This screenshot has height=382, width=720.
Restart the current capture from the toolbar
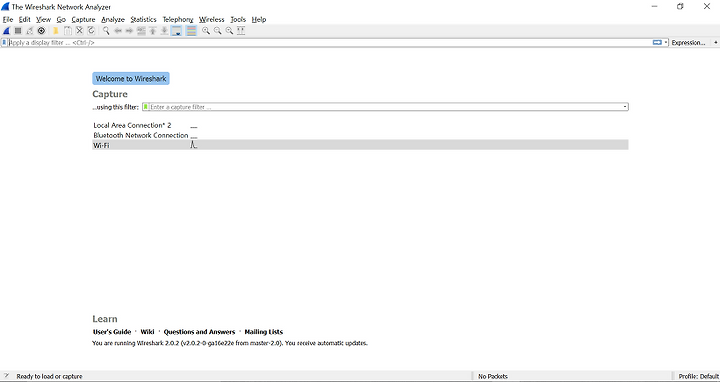pyautogui.click(x=29, y=31)
